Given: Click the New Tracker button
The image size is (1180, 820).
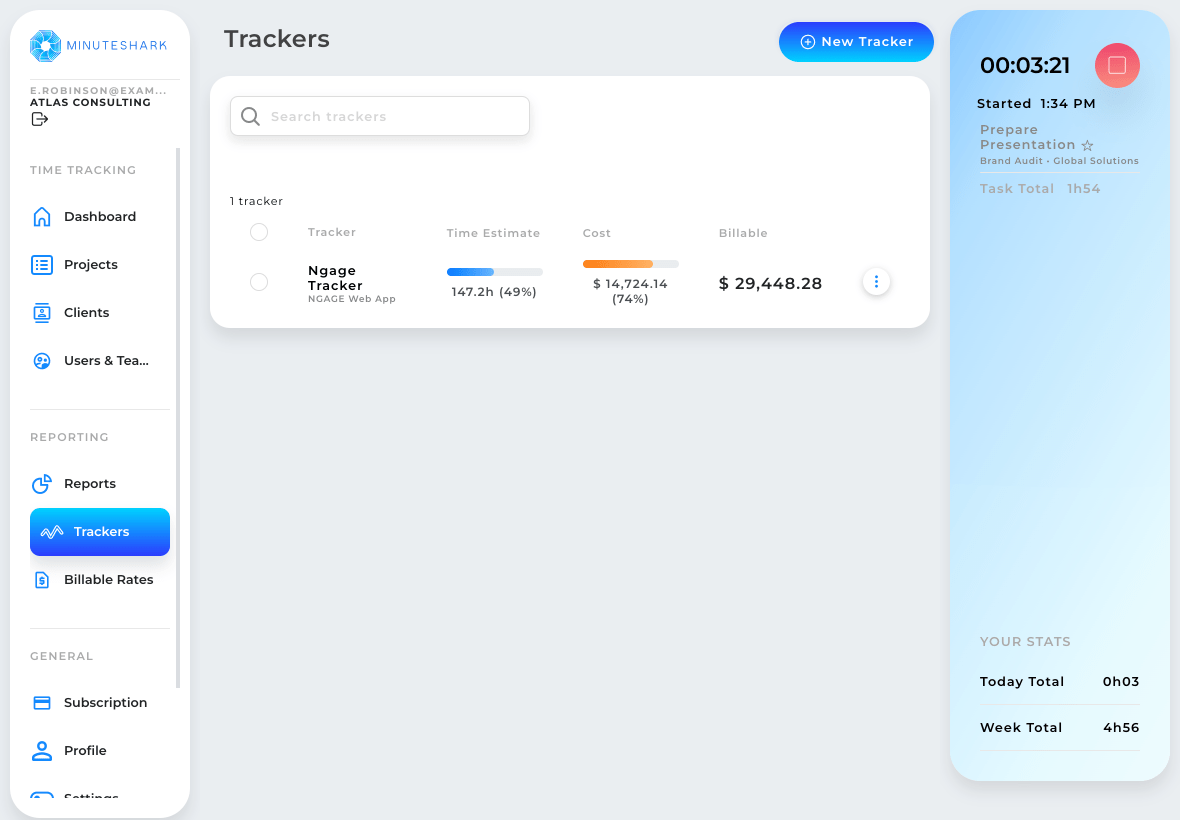Looking at the screenshot, I should (856, 42).
